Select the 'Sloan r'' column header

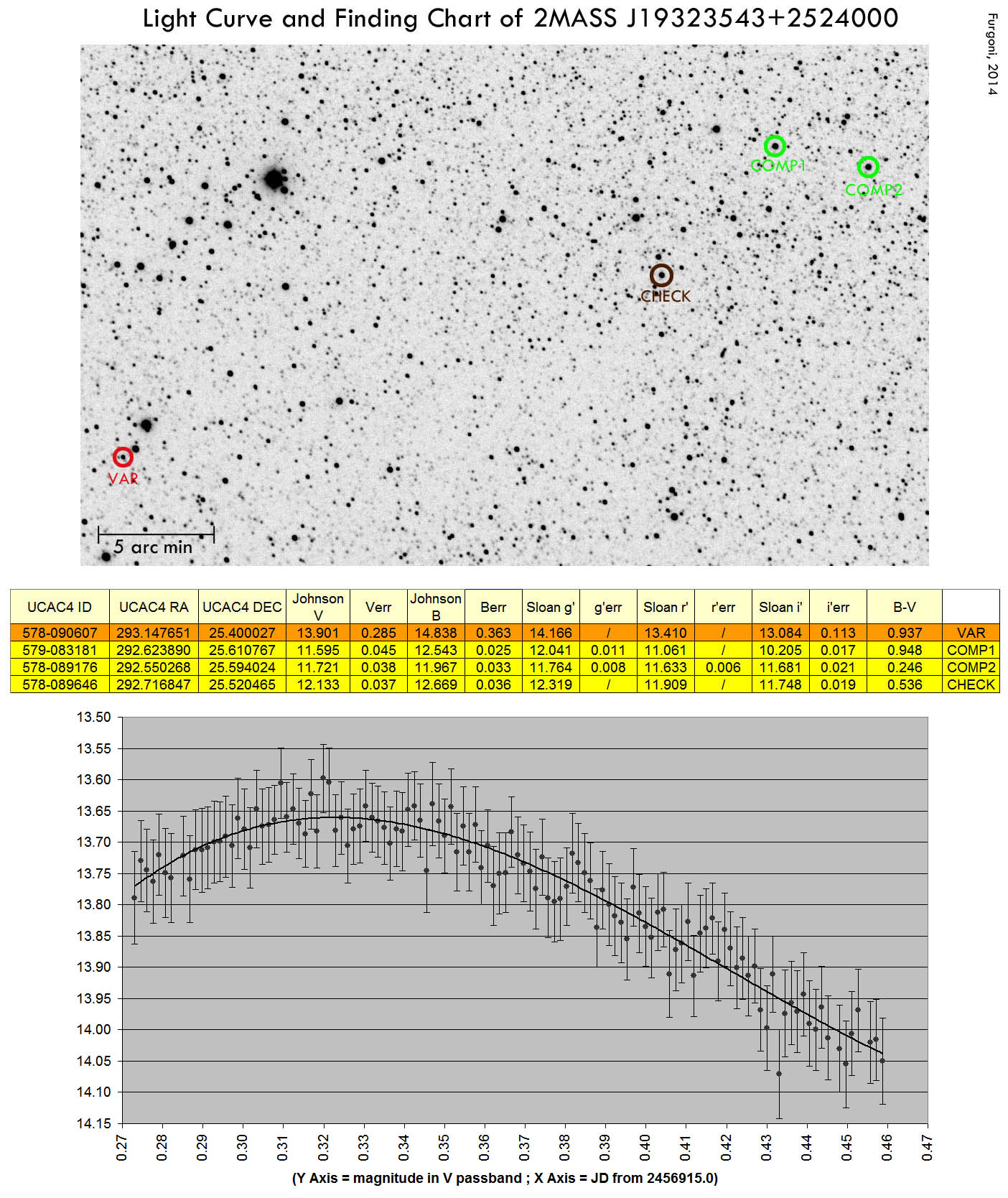click(x=666, y=607)
